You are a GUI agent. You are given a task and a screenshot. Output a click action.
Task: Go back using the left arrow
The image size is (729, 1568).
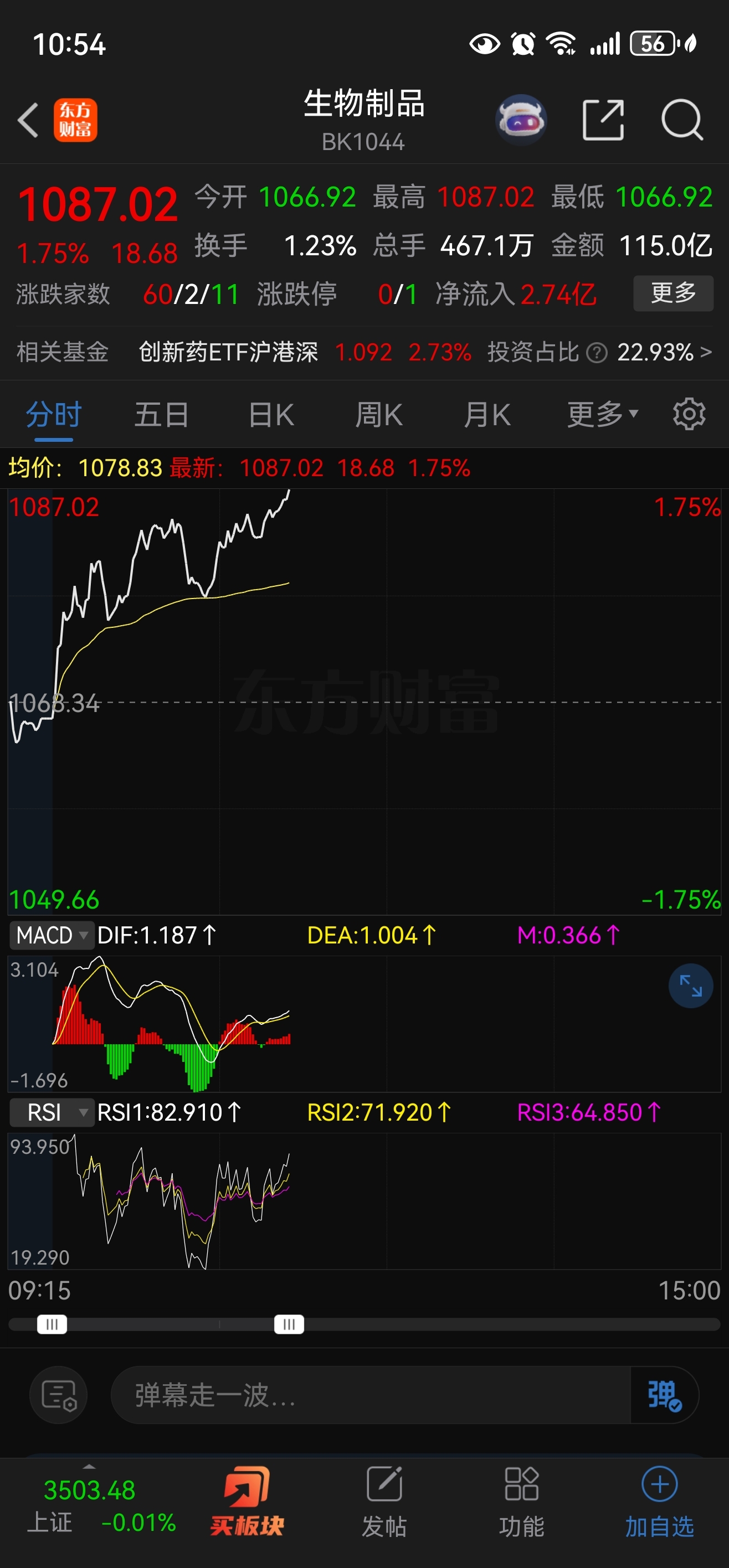[x=28, y=120]
